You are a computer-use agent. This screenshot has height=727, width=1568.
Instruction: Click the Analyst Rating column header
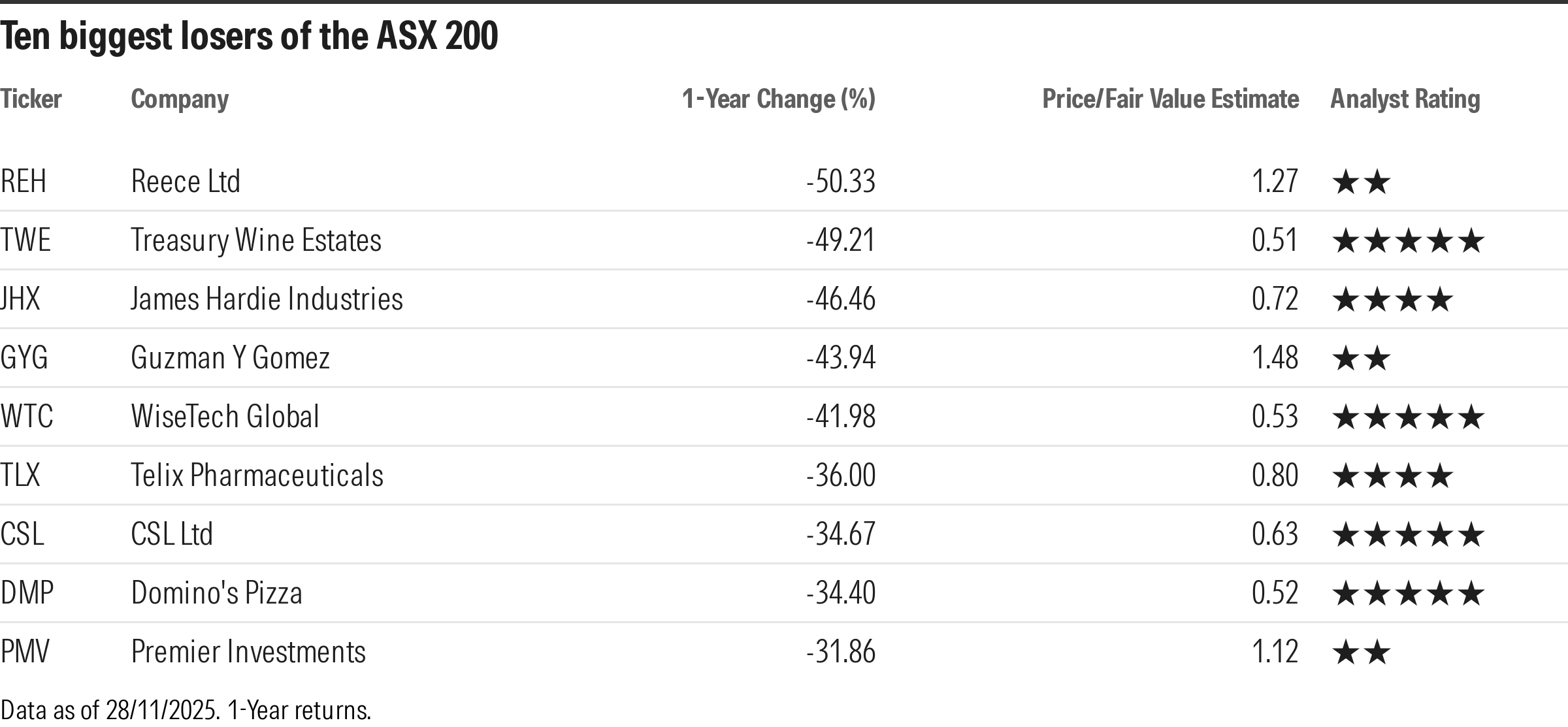click(1405, 99)
